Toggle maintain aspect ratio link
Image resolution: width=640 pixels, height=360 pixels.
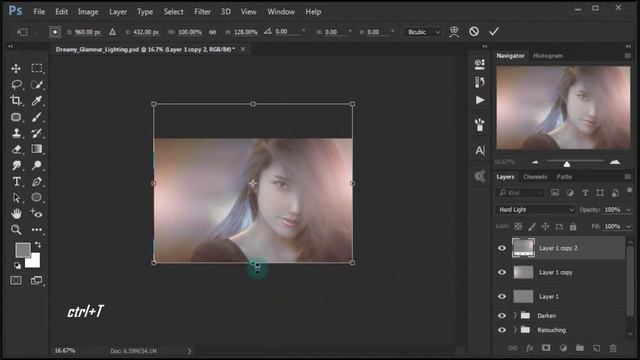coord(213,32)
